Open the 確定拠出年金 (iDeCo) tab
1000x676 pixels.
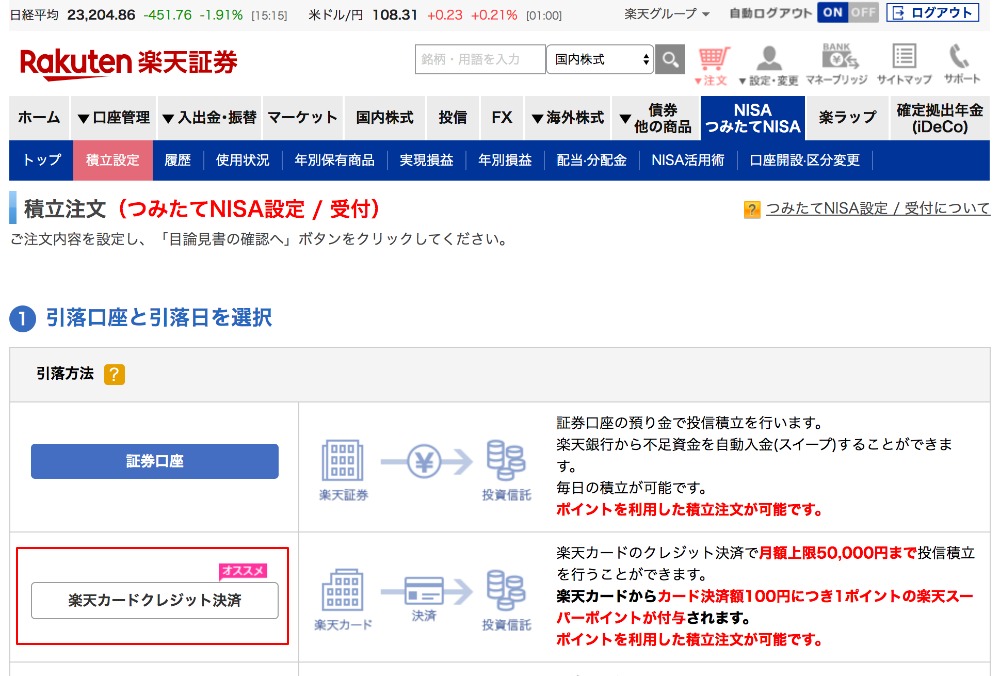tap(940, 118)
